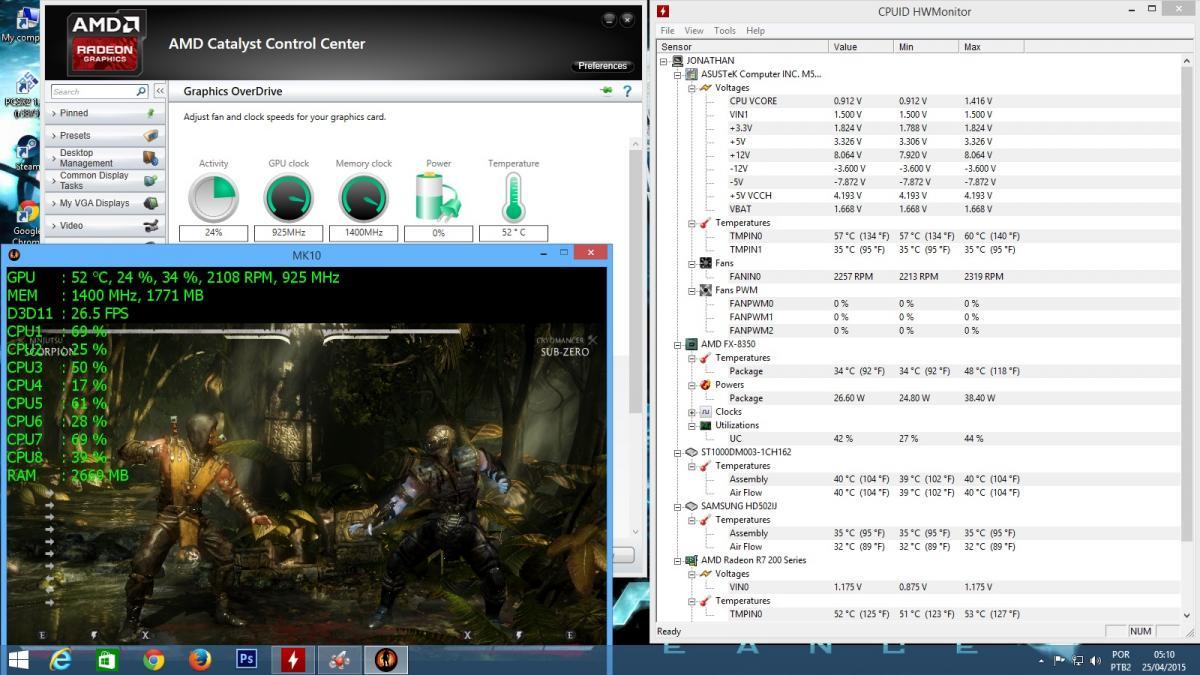
Task: Open Internet Explorer from the taskbar
Action: 62,659
